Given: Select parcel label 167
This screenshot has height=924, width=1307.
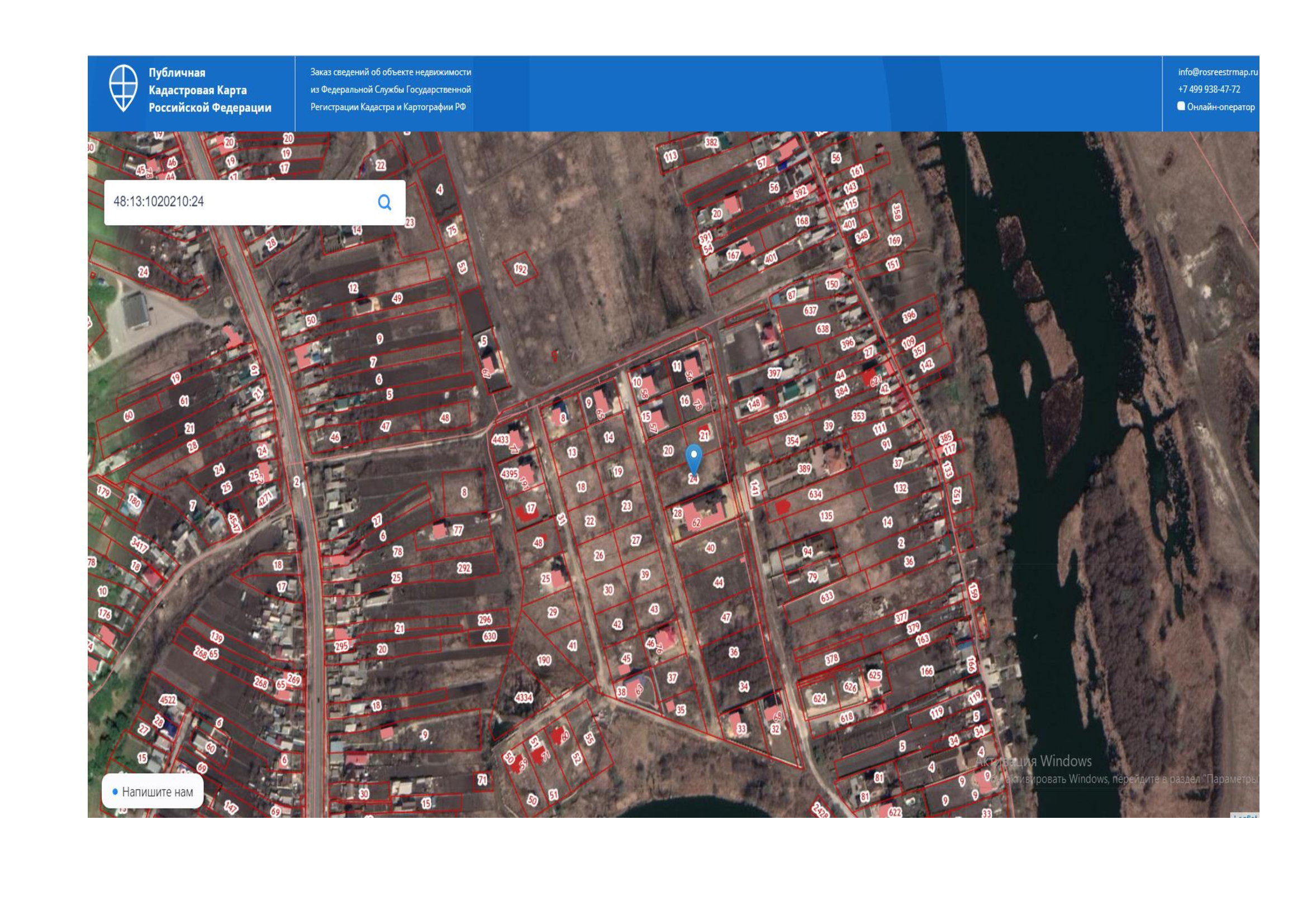Looking at the screenshot, I should [x=733, y=255].
